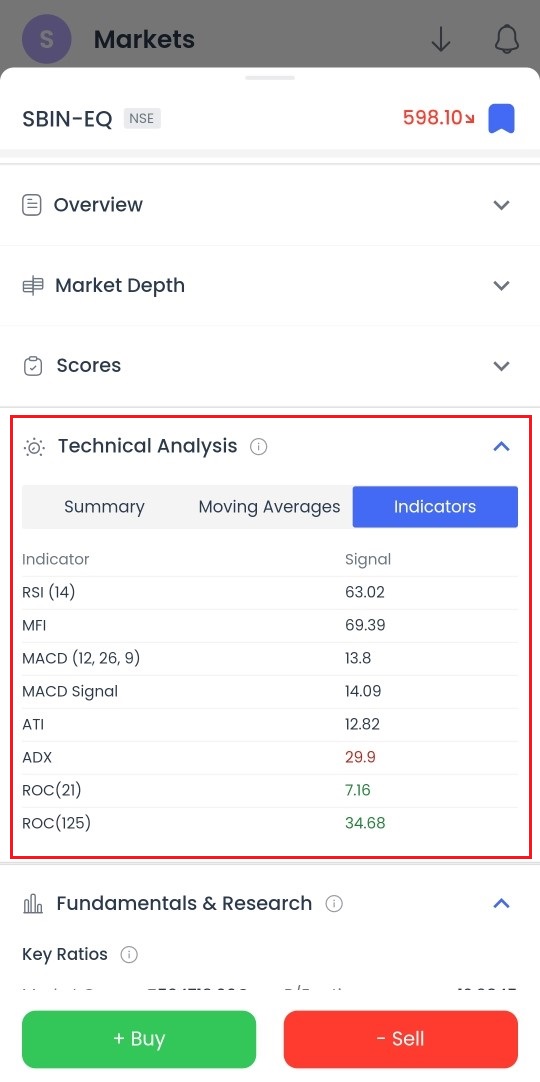Tap the info icon beside Key Ratios
Viewport: 540px width, 1082px height.
(x=129, y=954)
